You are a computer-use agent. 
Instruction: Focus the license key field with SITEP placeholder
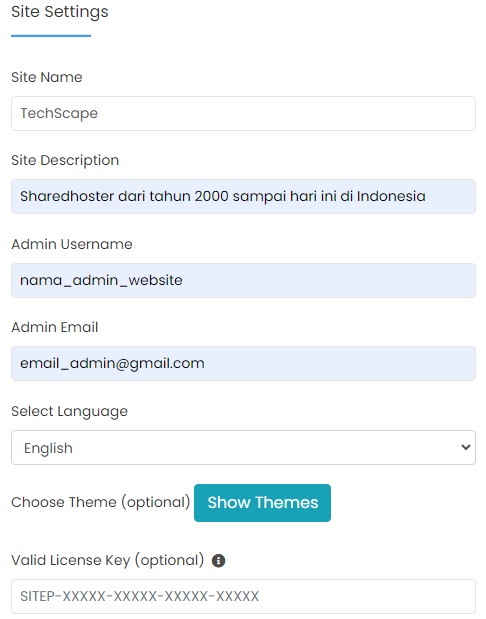pyautogui.click(x=243, y=596)
